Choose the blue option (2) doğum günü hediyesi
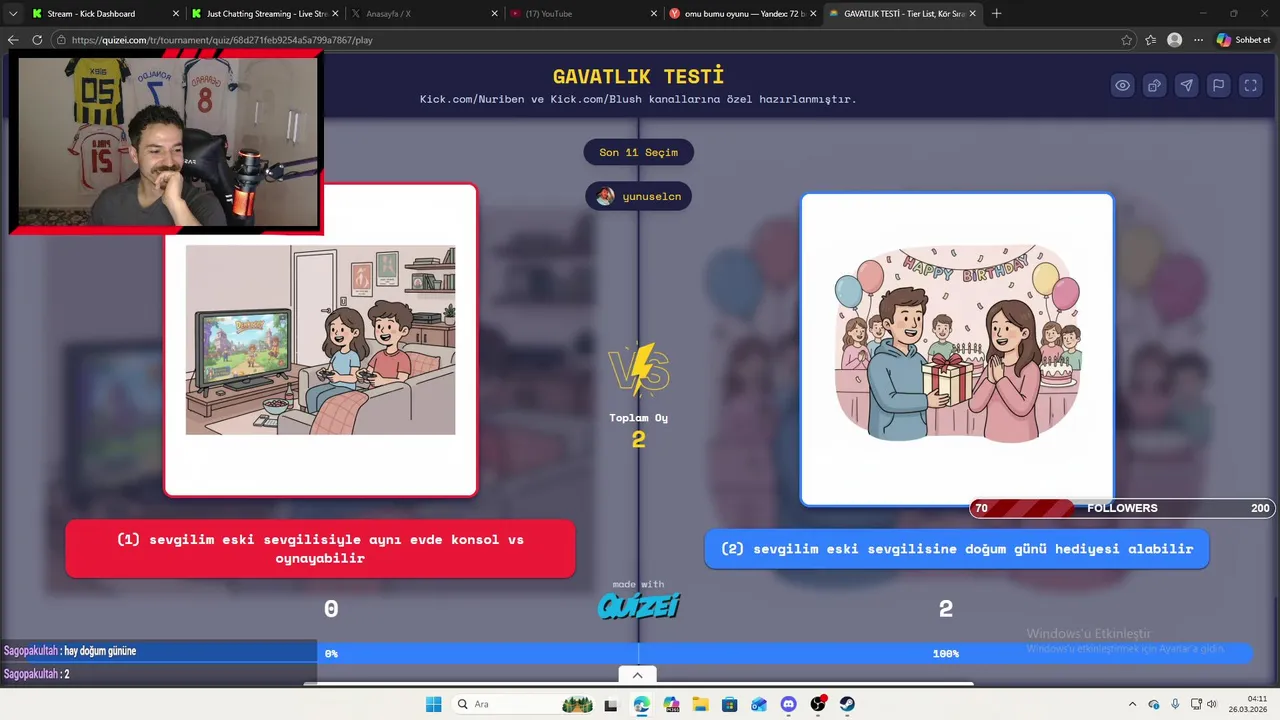This screenshot has height=720, width=1280. tap(957, 549)
